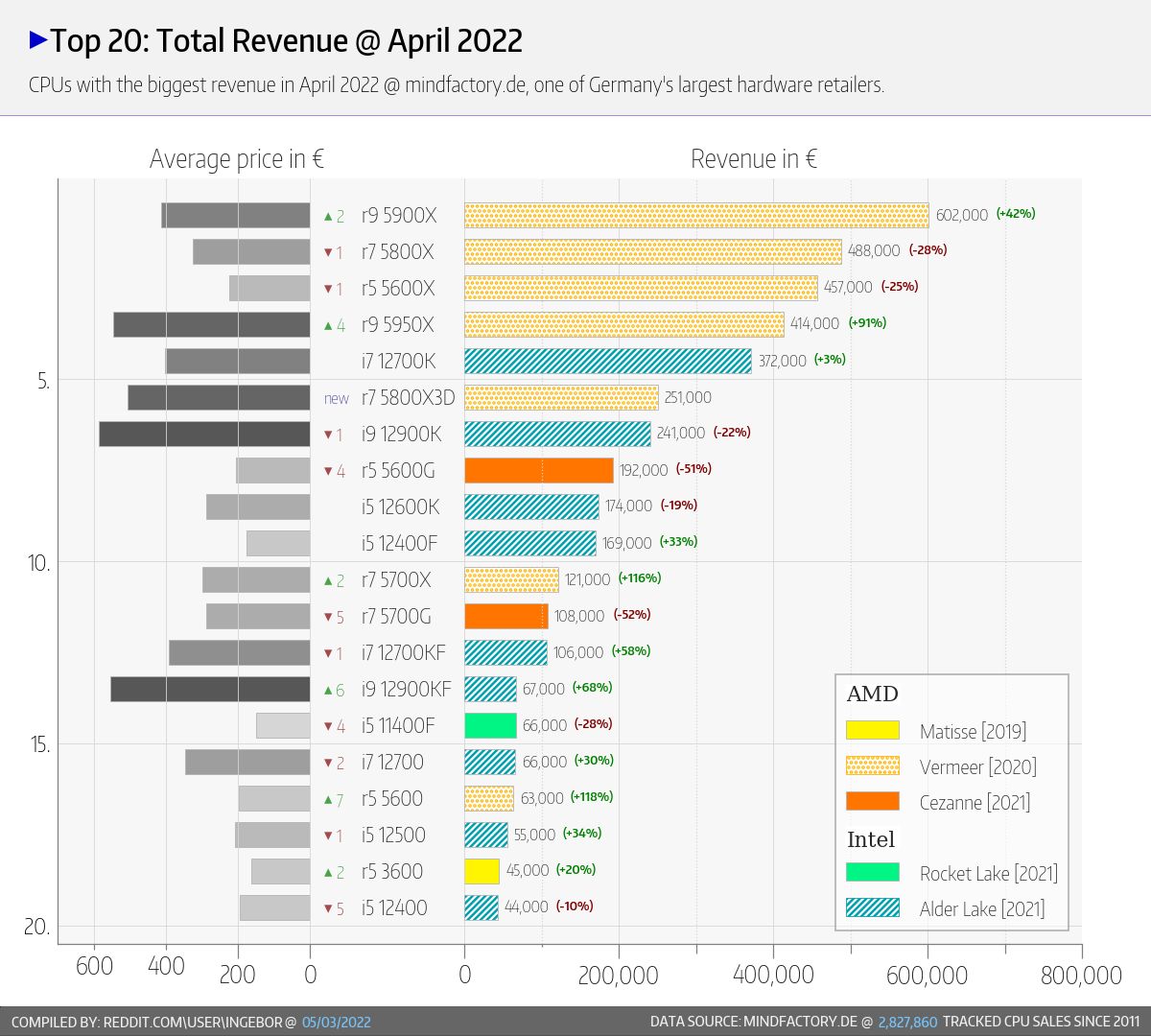Click the Rocket Lake [2021] green legend swatch
Image resolution: width=1151 pixels, height=1036 pixels.
point(873,872)
